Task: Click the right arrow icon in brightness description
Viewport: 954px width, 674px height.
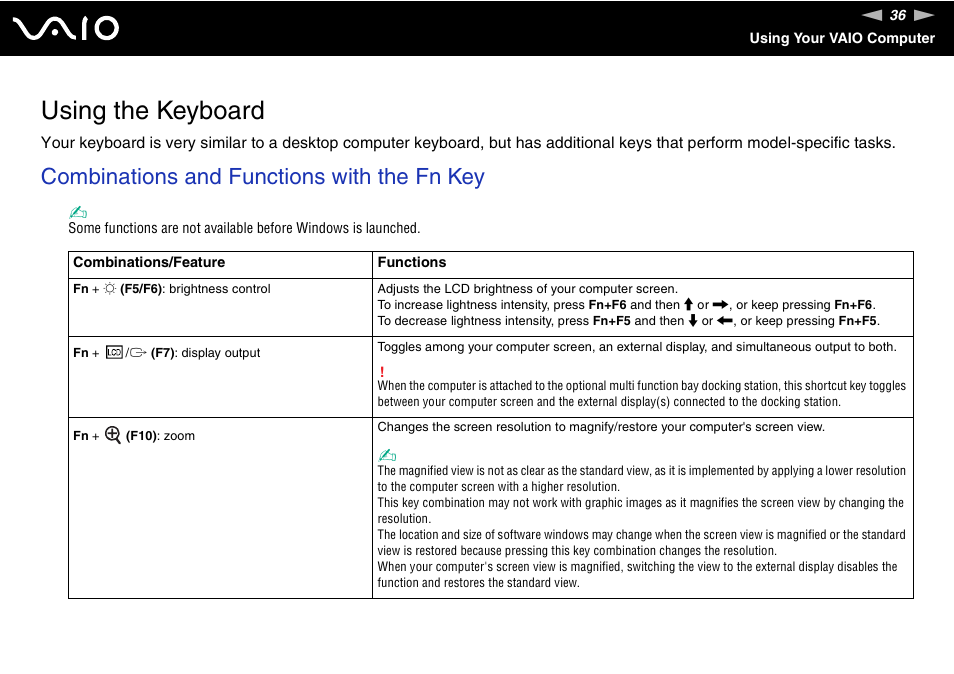Action: coord(720,305)
